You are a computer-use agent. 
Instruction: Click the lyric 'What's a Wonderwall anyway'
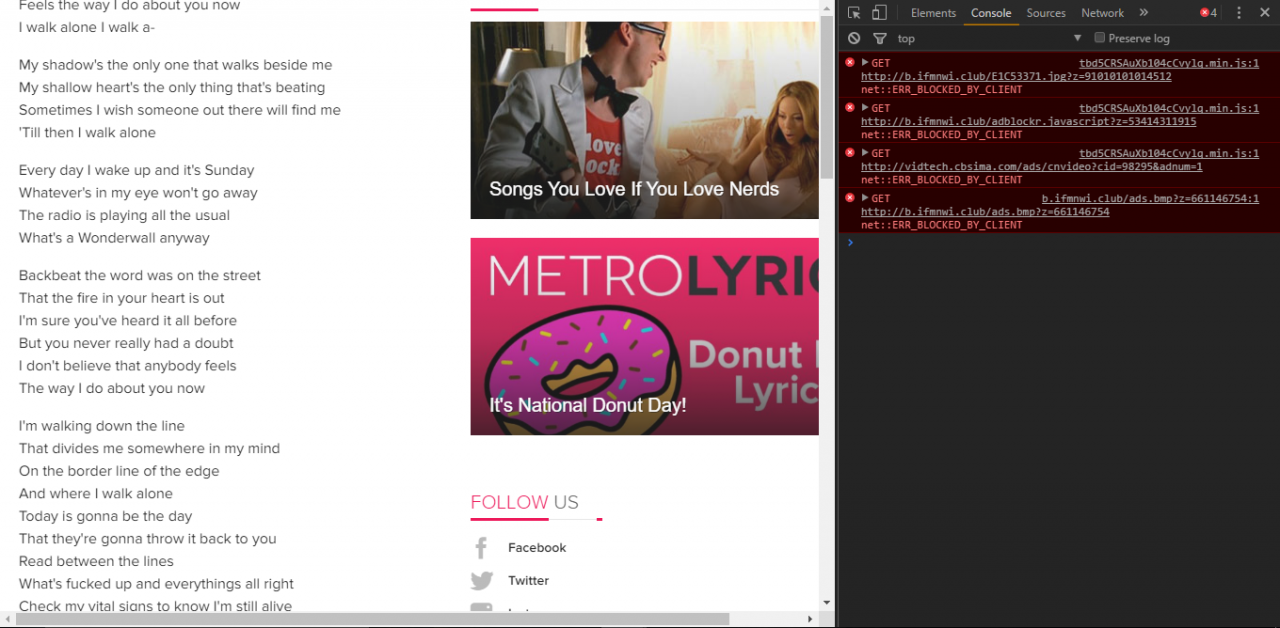pyautogui.click(x=114, y=238)
